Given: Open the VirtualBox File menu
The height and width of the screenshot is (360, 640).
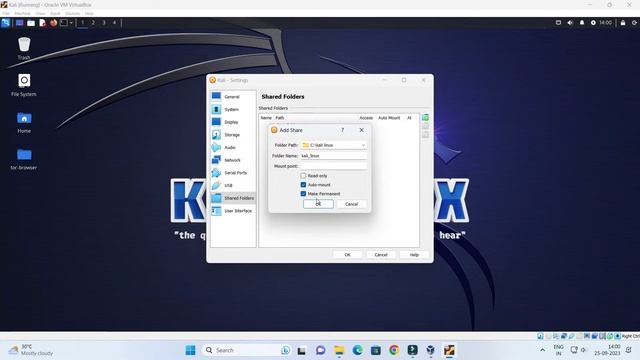Looking at the screenshot, I should [6, 13].
